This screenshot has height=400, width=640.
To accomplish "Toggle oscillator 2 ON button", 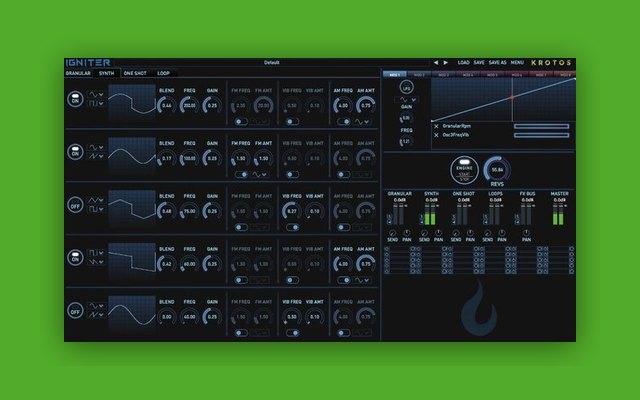I will pos(75,152).
